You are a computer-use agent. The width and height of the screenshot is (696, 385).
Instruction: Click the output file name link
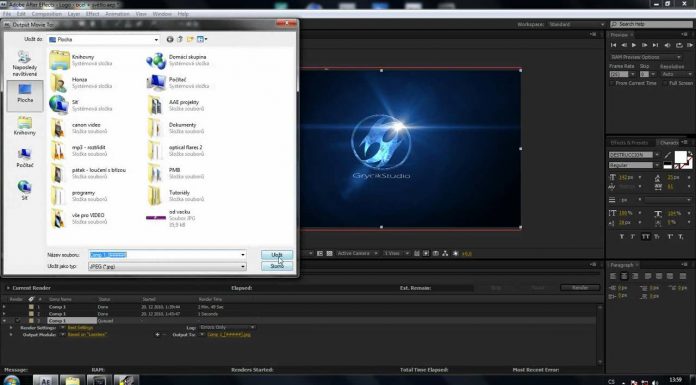click(x=229, y=334)
